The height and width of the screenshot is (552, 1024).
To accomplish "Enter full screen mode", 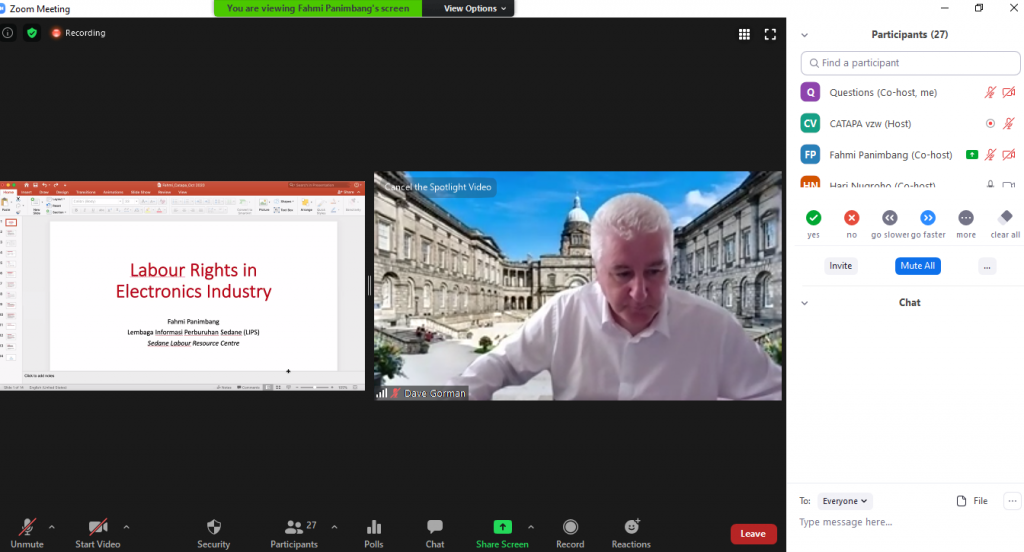I will pyautogui.click(x=770, y=35).
